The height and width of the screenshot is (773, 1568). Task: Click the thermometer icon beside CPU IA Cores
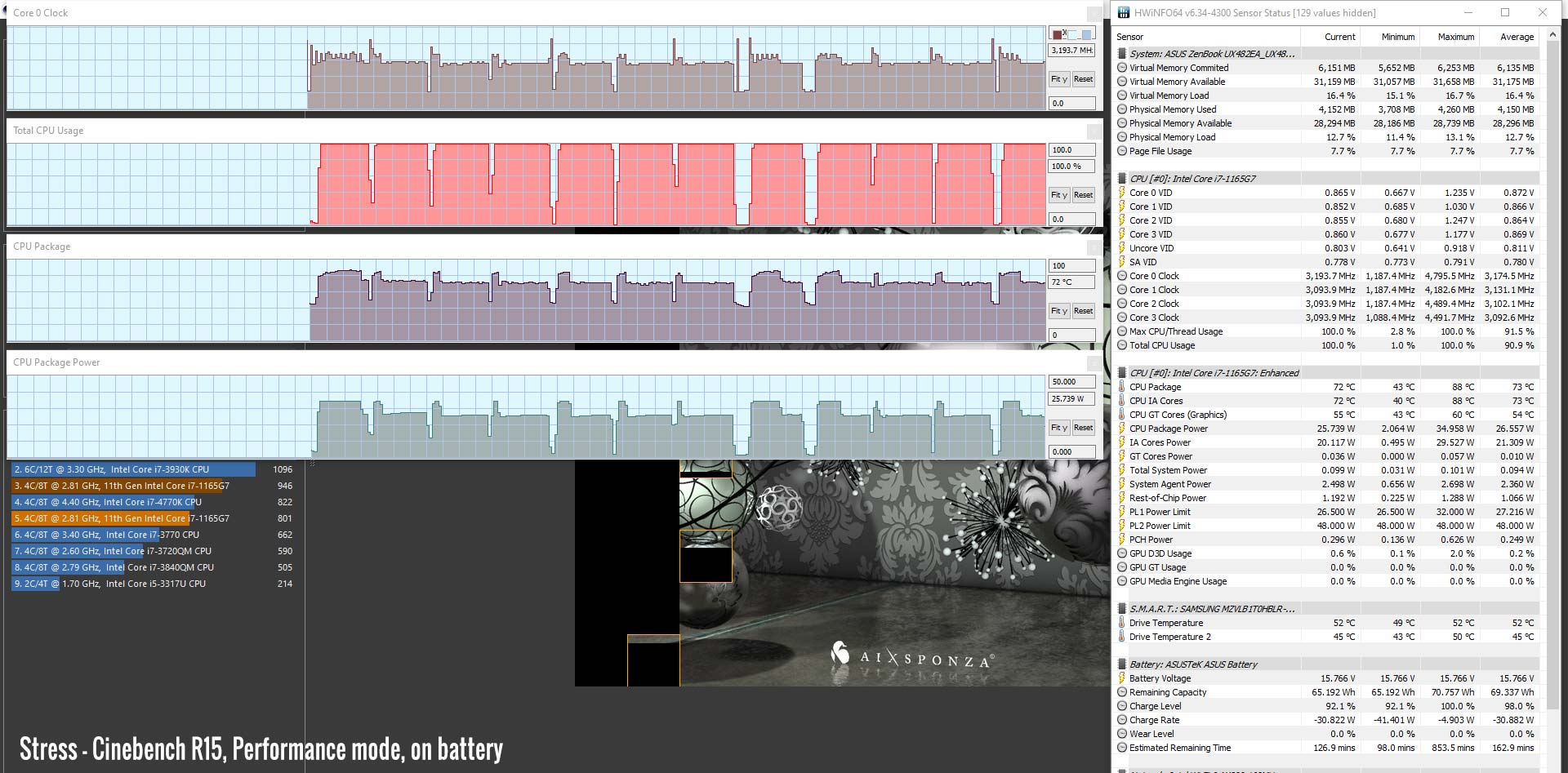point(1122,401)
